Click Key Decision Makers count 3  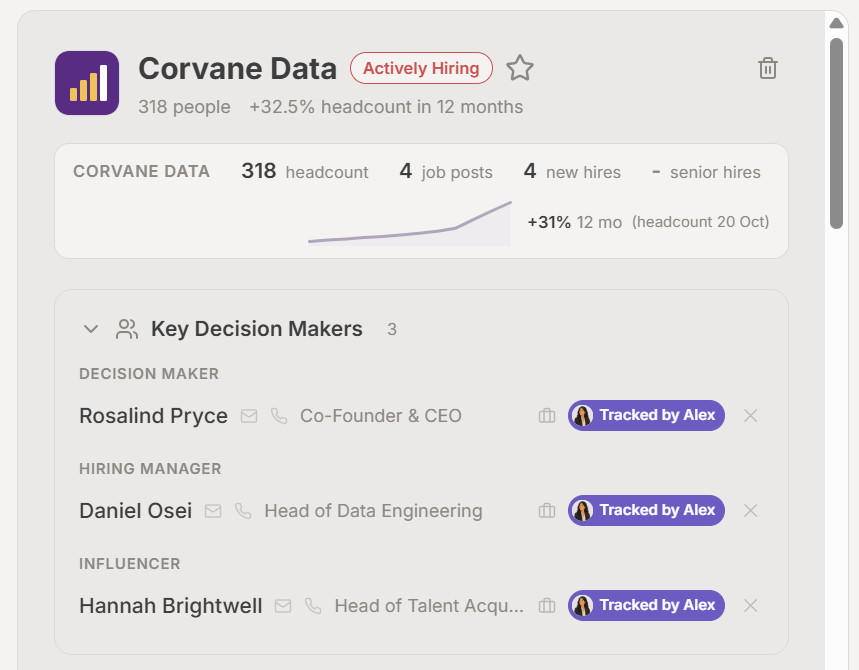tap(392, 329)
